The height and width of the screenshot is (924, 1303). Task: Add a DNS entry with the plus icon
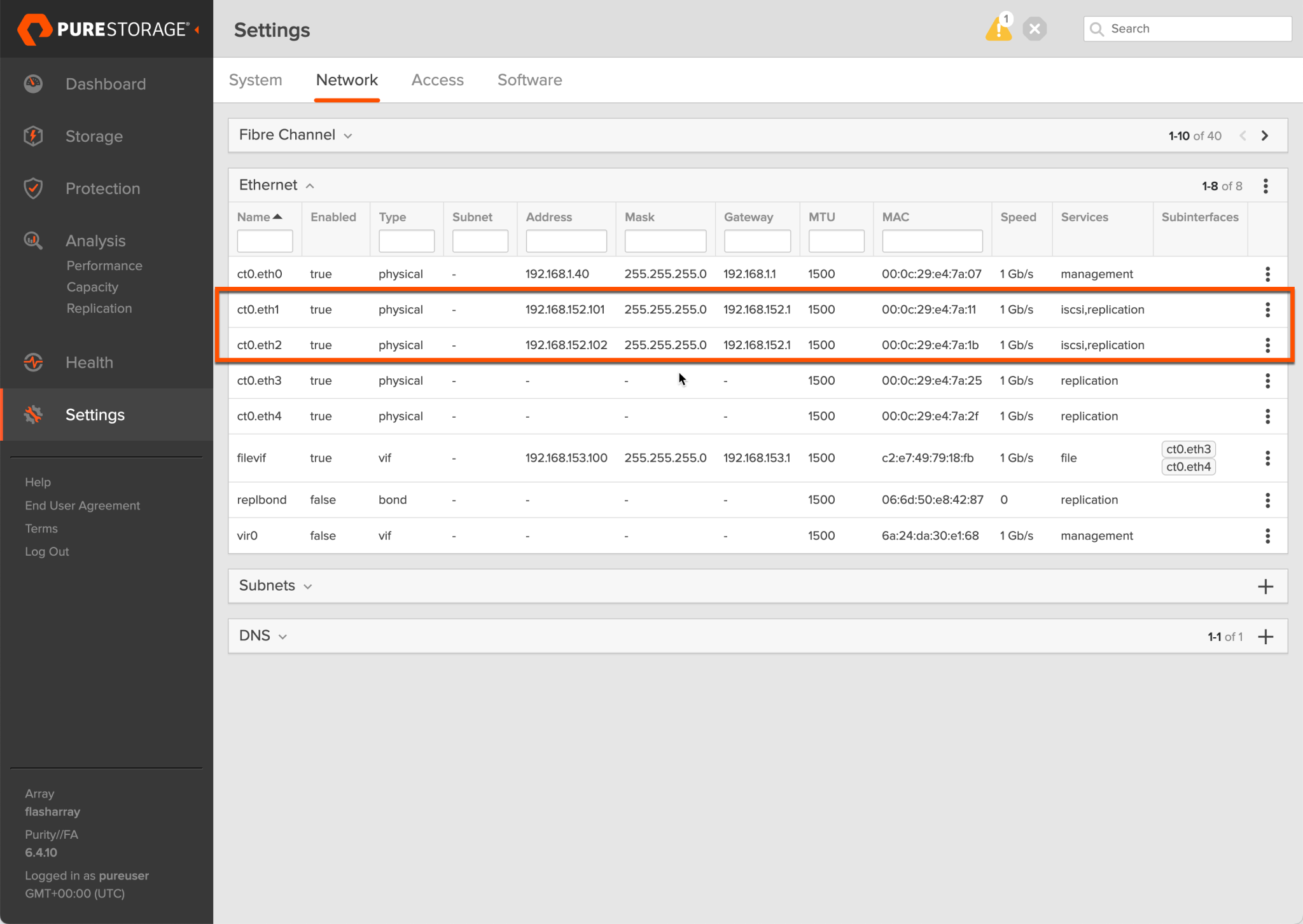pos(1265,636)
